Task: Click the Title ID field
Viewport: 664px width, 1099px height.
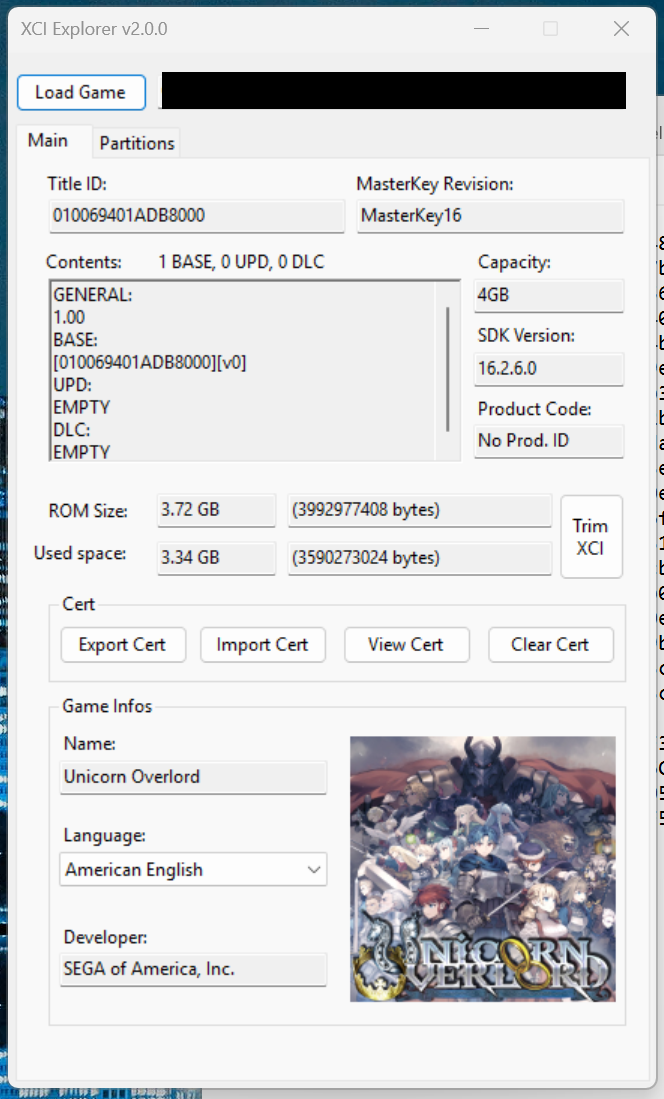Action: point(197,216)
